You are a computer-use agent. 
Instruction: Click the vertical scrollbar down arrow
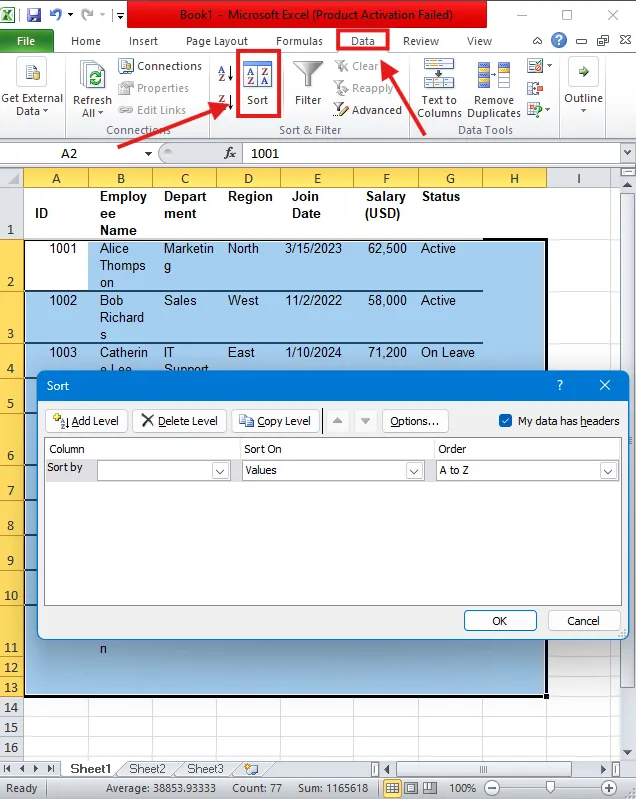tap(628, 752)
